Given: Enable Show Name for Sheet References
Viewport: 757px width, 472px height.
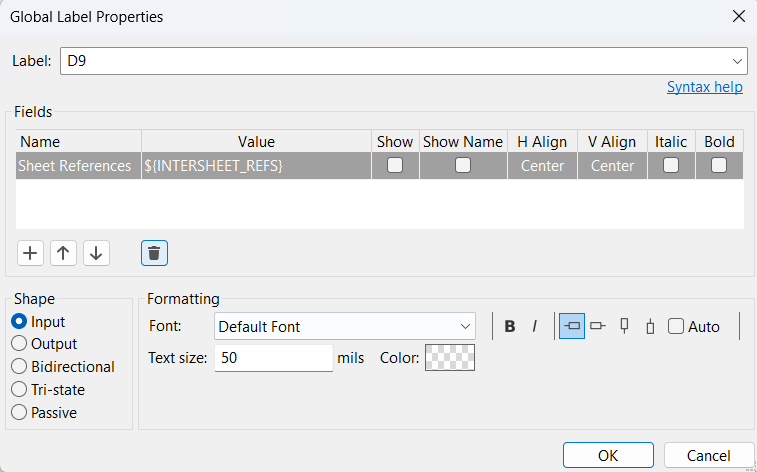Looking at the screenshot, I should tap(463, 166).
